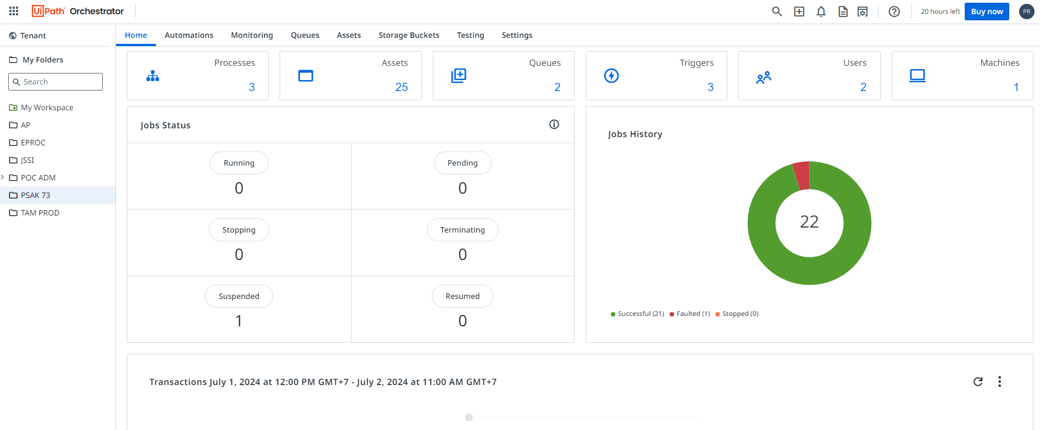The width and height of the screenshot is (1040, 430).
Task: Open the Automations tab
Action: pos(189,35)
